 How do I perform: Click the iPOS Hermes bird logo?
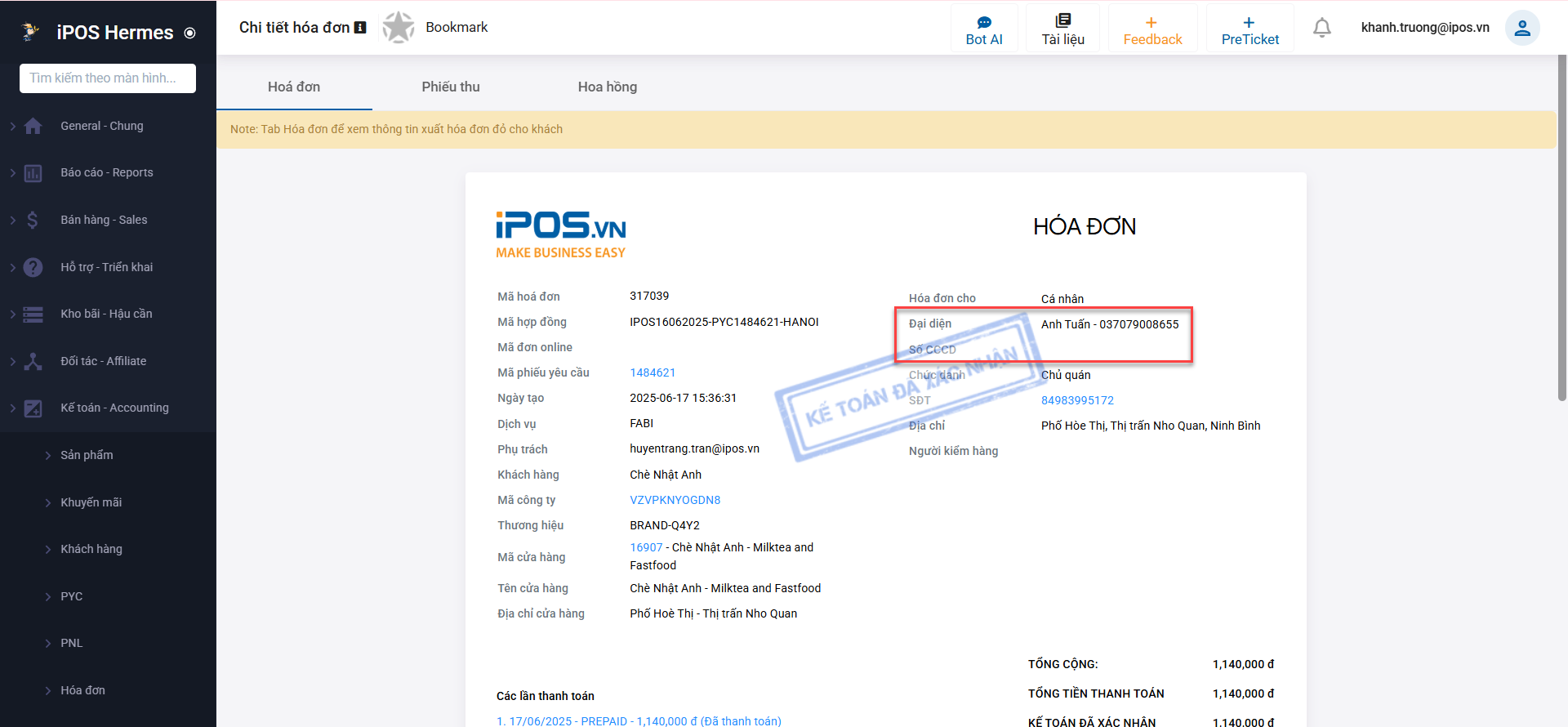[x=30, y=32]
